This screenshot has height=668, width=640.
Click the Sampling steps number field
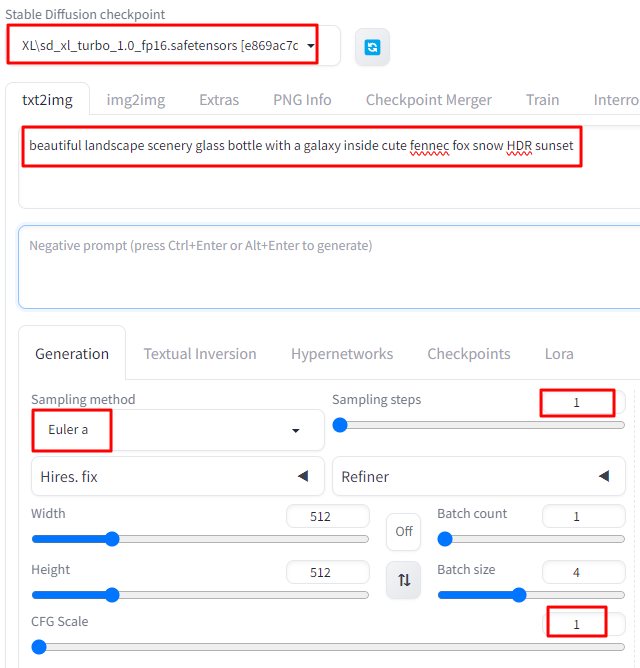pyautogui.click(x=583, y=402)
